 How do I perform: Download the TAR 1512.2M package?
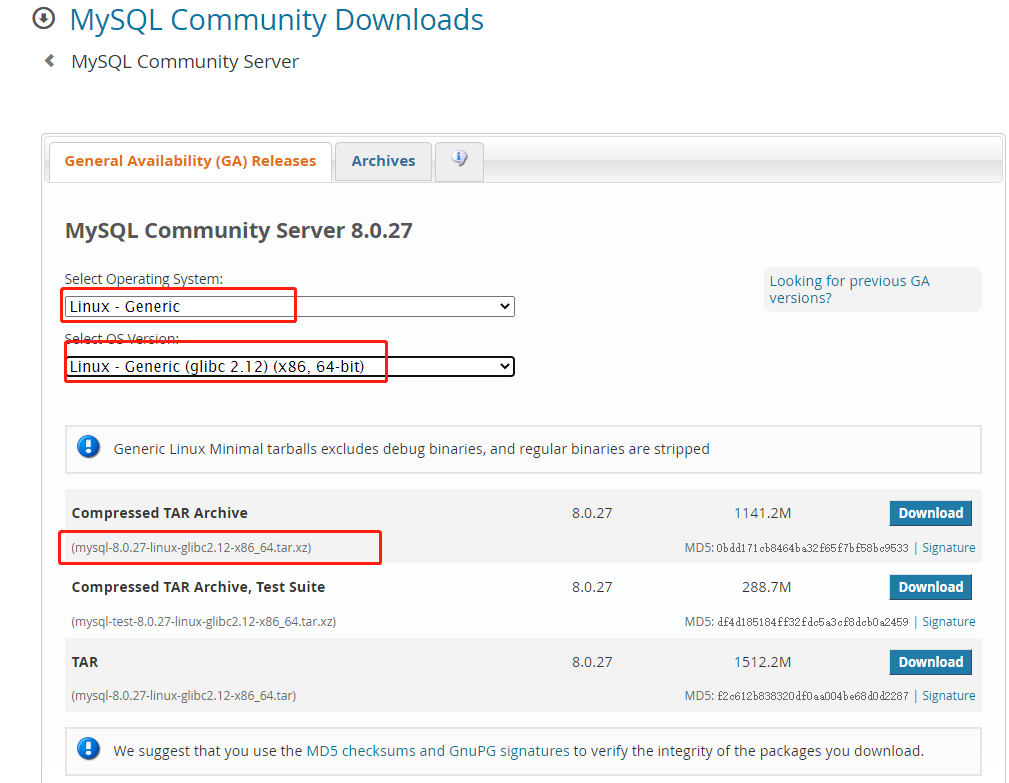pyautogui.click(x=930, y=662)
